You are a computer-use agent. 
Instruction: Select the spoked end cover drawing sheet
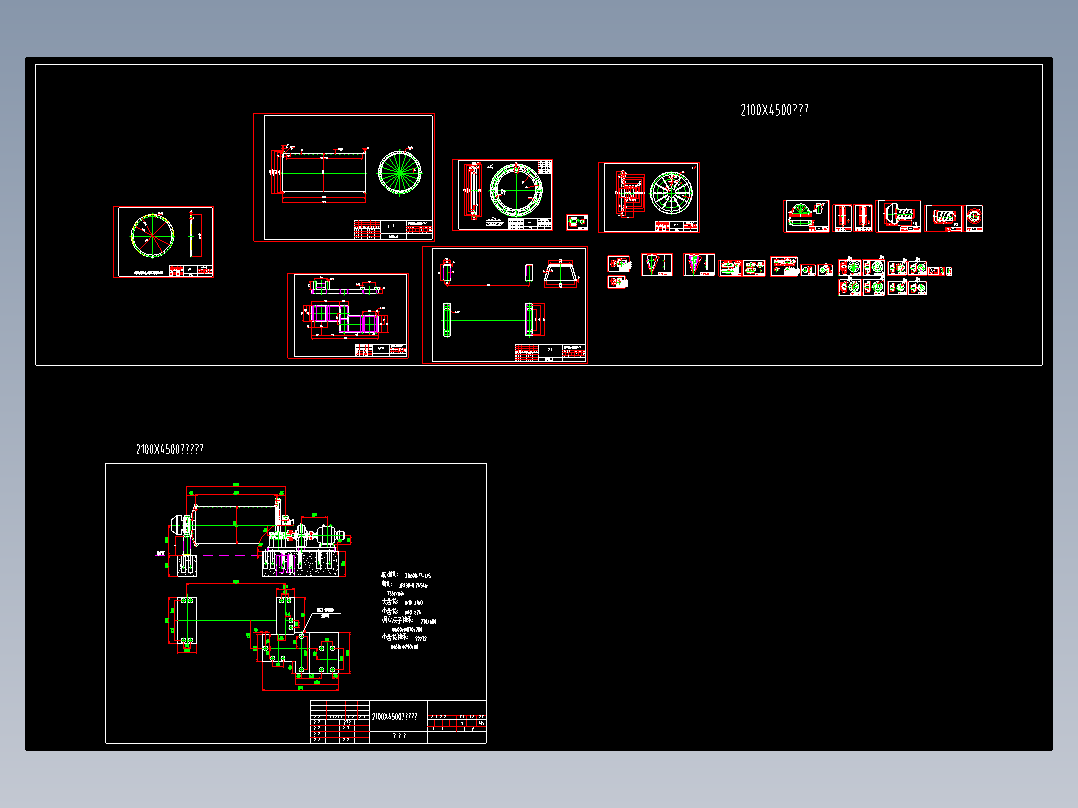pyautogui.click(x=649, y=197)
